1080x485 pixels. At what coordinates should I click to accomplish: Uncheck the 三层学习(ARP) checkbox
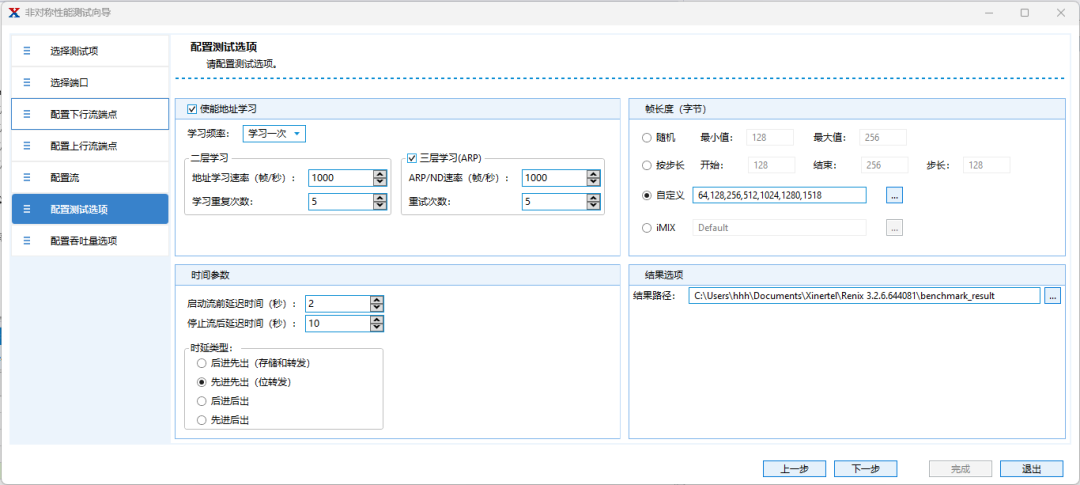pos(412,157)
